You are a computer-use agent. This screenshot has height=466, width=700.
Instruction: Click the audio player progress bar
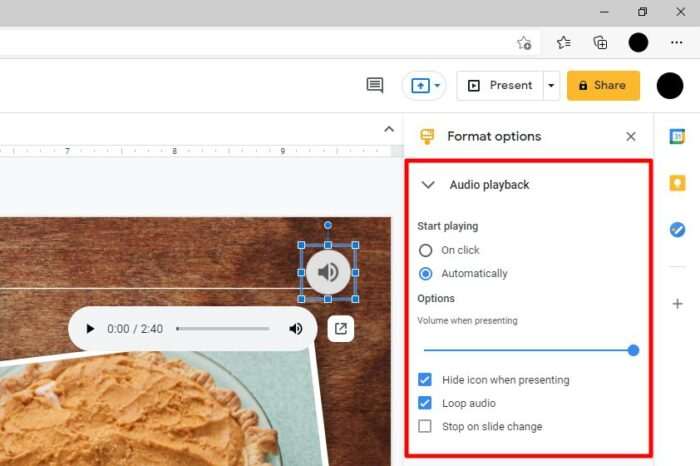(223, 329)
